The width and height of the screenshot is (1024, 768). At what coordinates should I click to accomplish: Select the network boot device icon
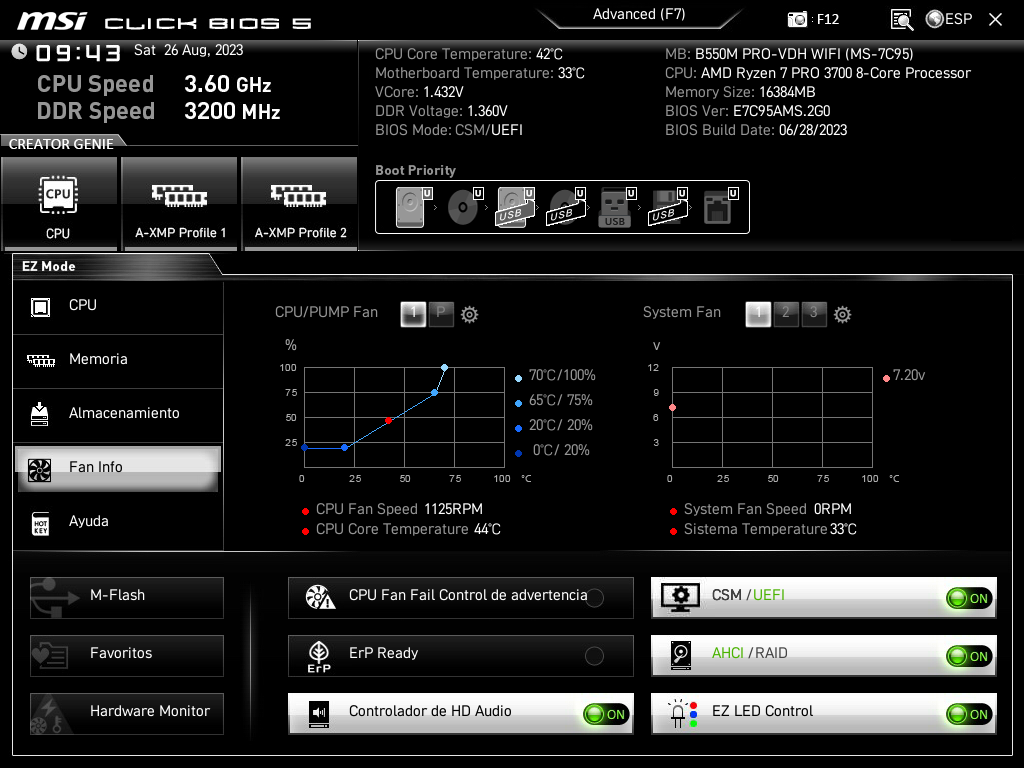tap(720, 207)
